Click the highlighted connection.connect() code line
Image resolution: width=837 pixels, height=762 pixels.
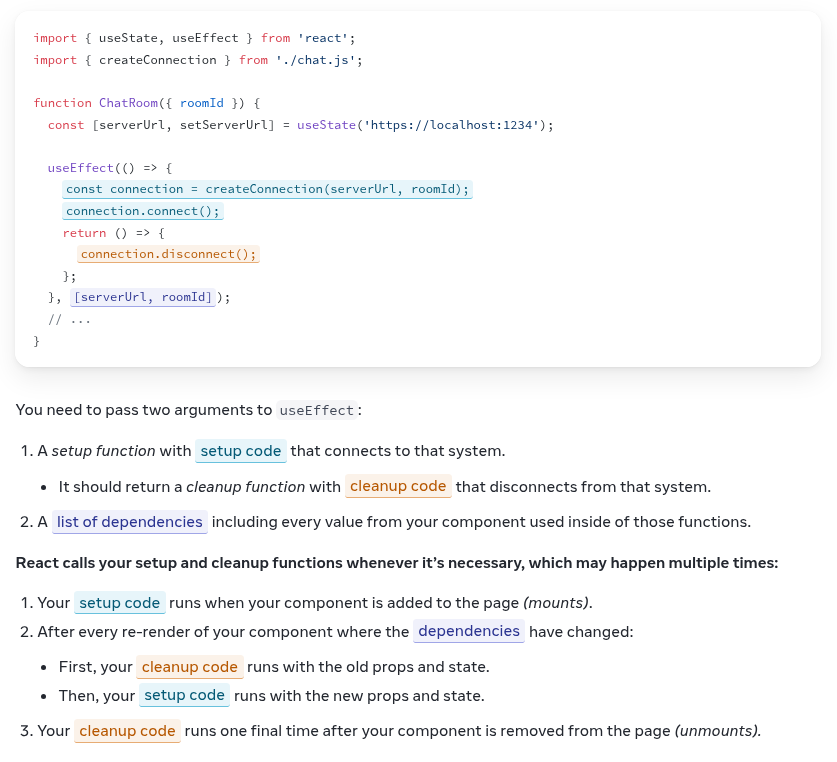point(143,211)
